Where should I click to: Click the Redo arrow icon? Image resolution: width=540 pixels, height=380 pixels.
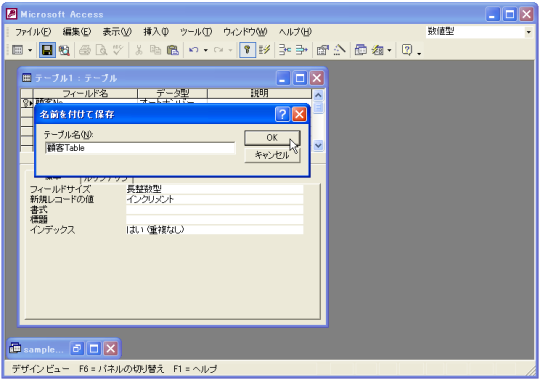point(218,50)
